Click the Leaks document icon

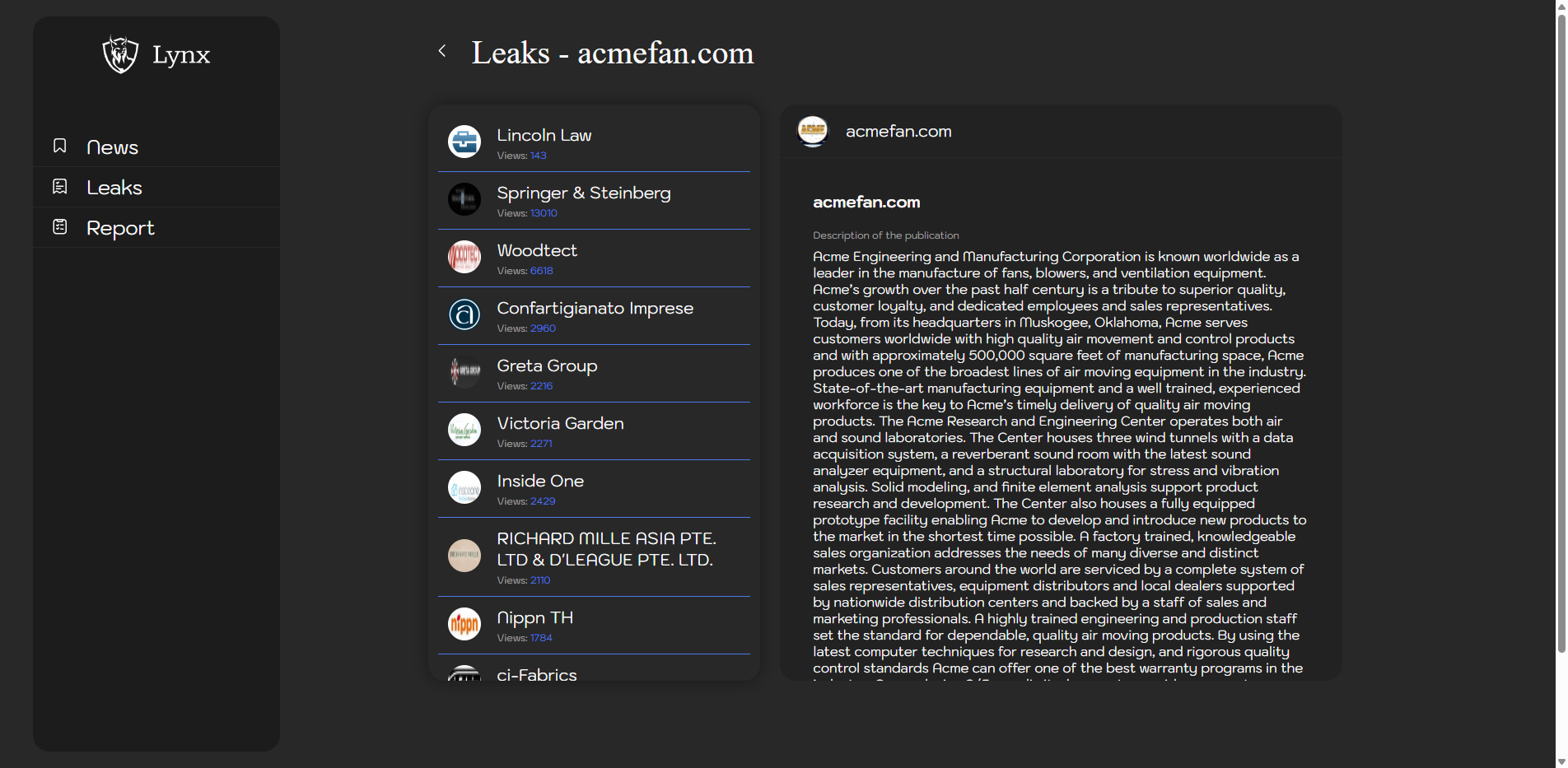(x=60, y=187)
